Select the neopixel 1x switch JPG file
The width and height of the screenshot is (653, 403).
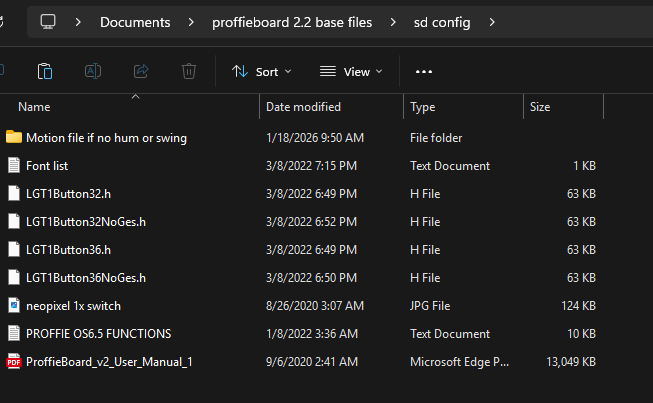coord(73,305)
